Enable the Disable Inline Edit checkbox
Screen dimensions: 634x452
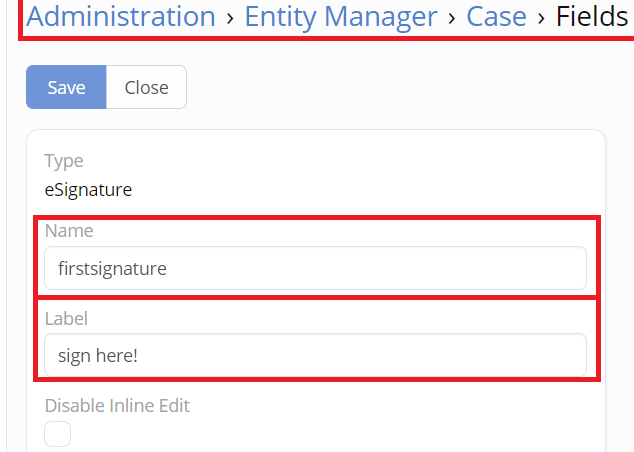[x=57, y=434]
